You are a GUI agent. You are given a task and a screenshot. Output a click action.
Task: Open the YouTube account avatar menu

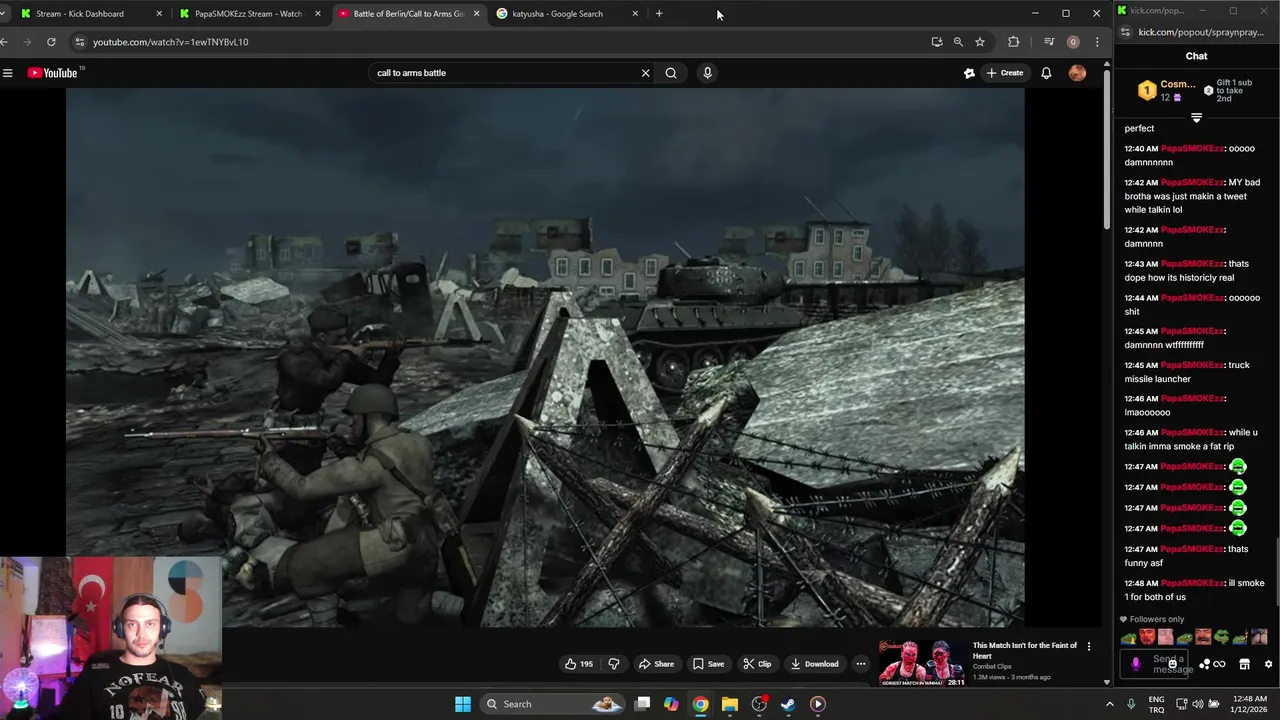(1077, 73)
